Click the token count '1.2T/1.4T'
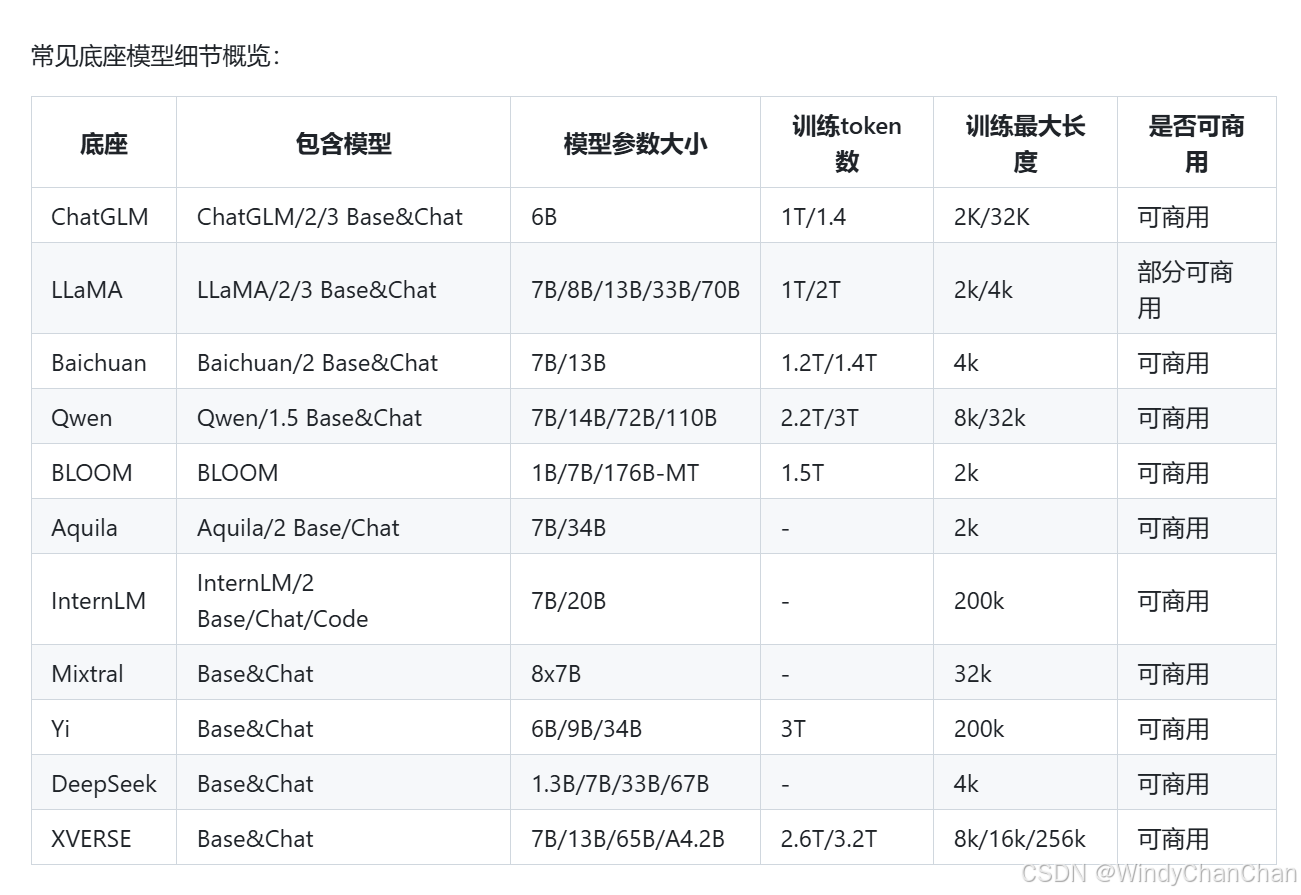This screenshot has width=1301, height=895. (829, 363)
